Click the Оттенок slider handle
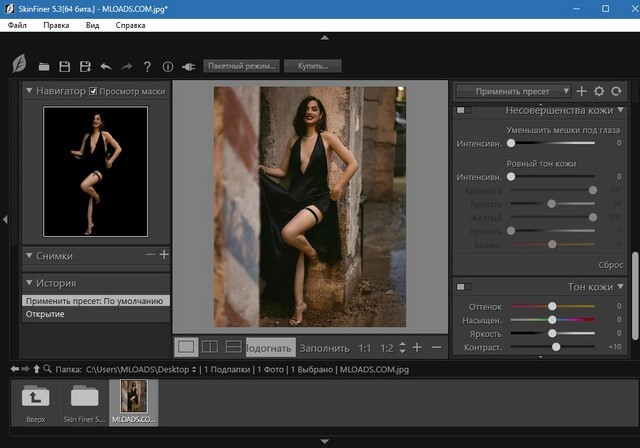The height and width of the screenshot is (448, 640). pos(552,306)
